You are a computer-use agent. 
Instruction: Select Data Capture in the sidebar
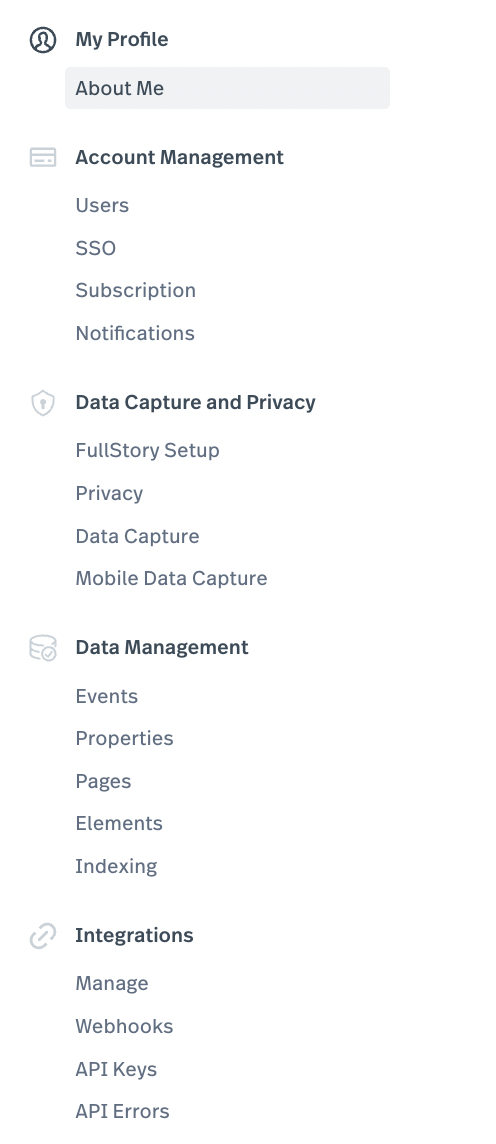point(137,536)
